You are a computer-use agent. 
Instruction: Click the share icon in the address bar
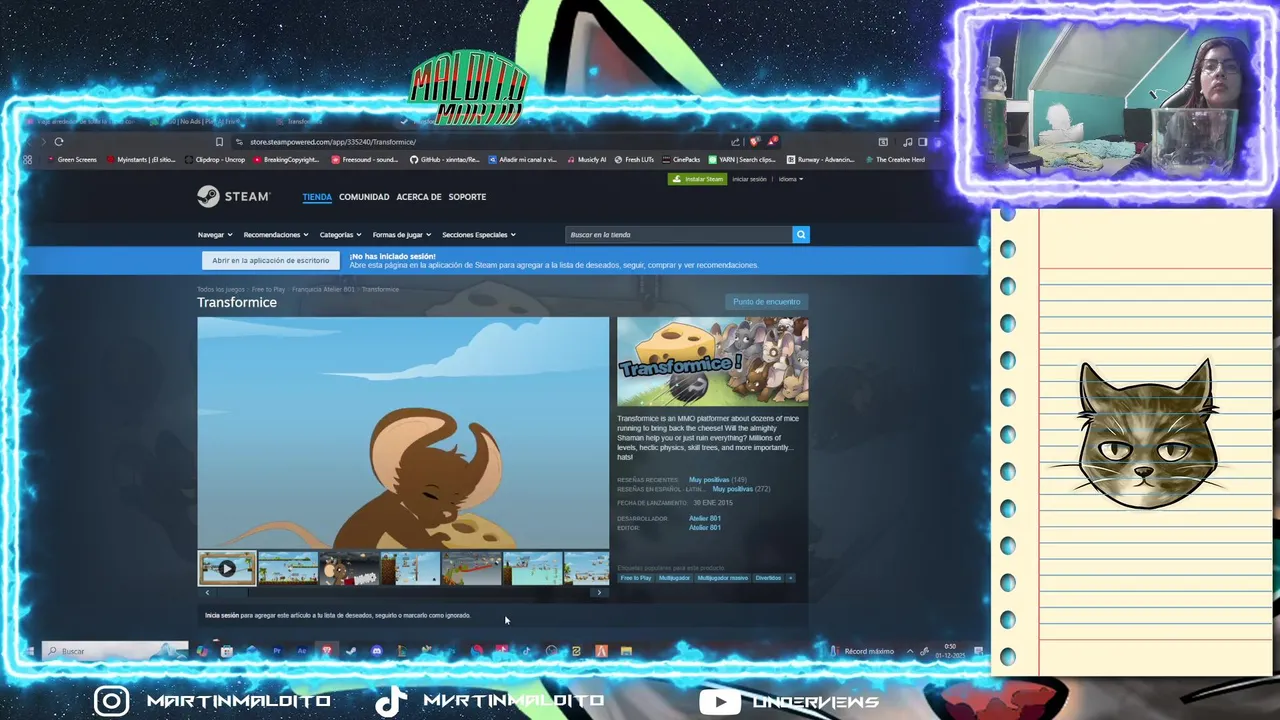coord(736,142)
